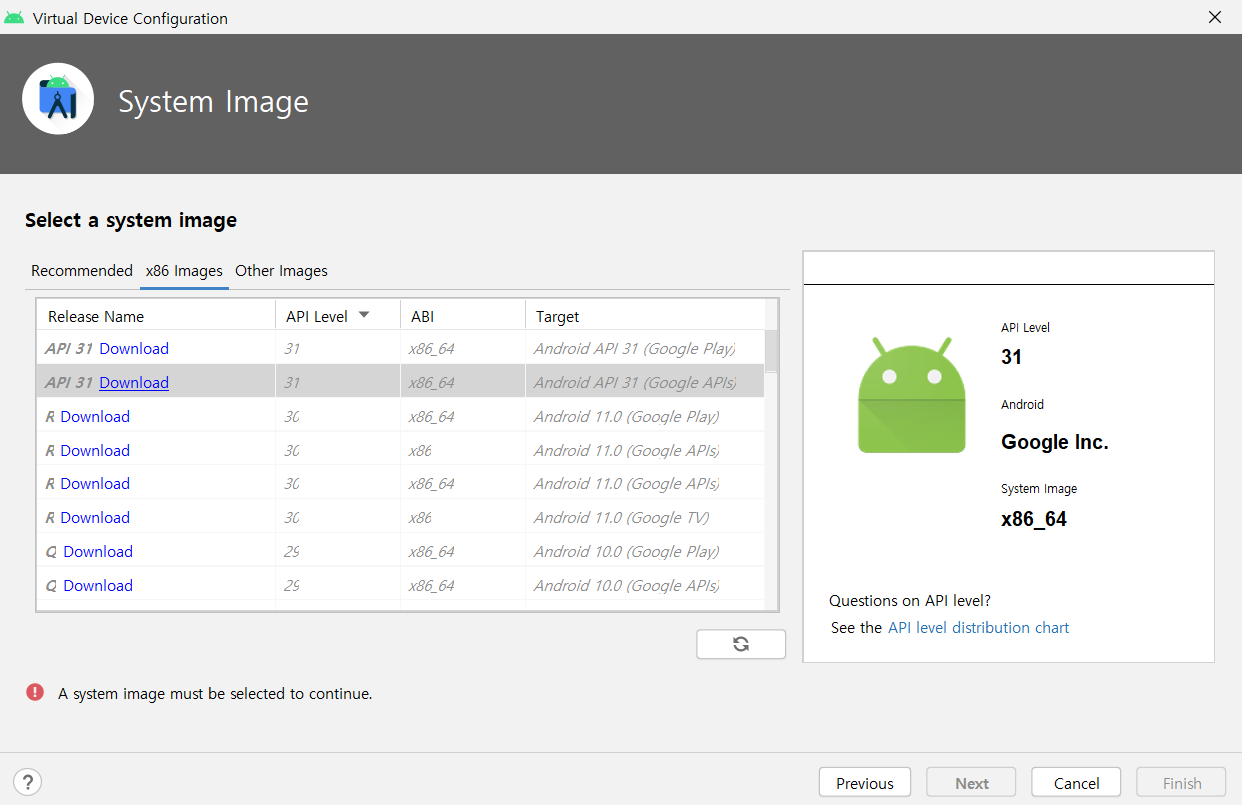
Task: Open help via the question mark icon
Action: [28, 782]
